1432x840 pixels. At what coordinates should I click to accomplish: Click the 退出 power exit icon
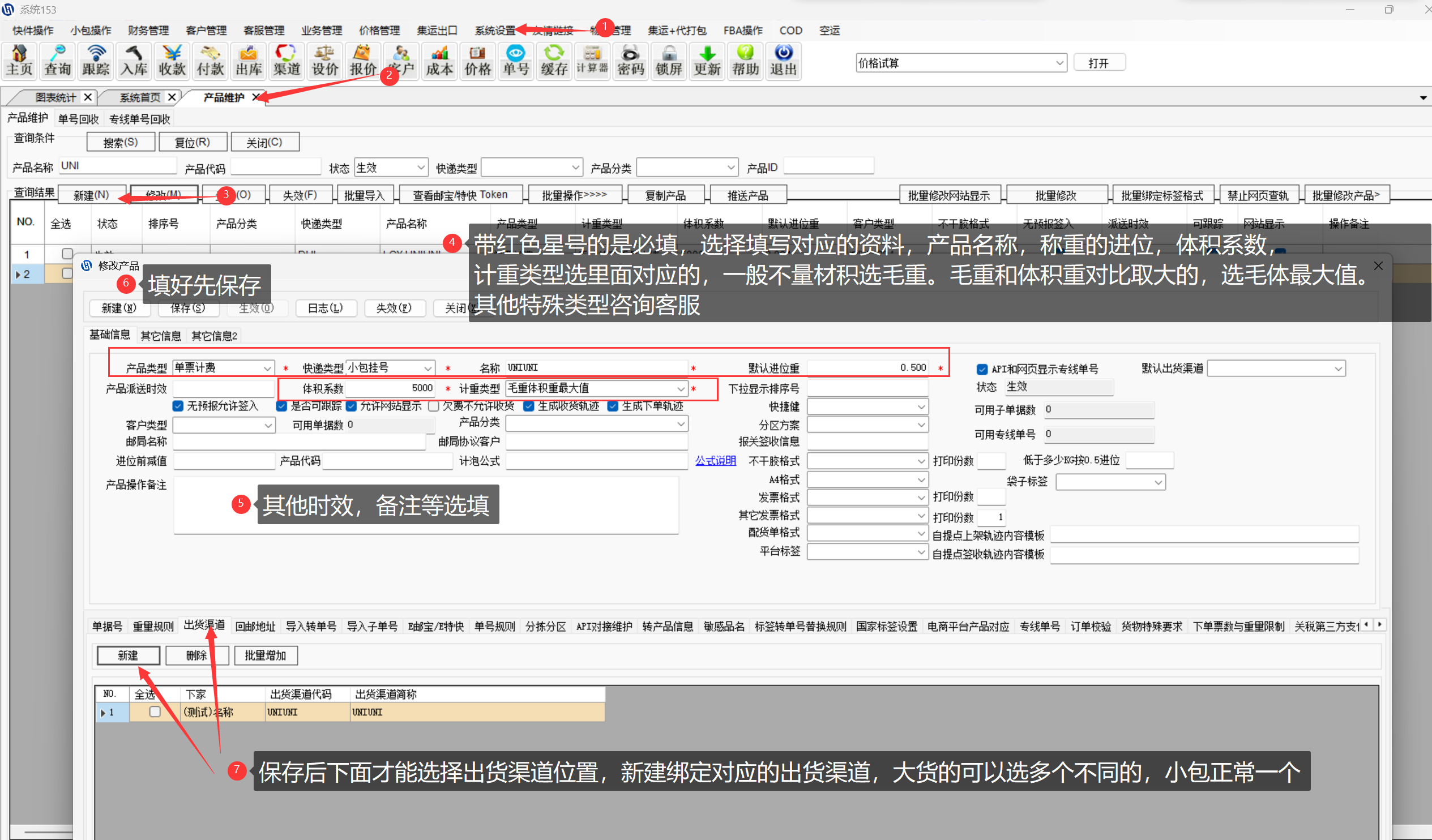pyautogui.click(x=783, y=60)
